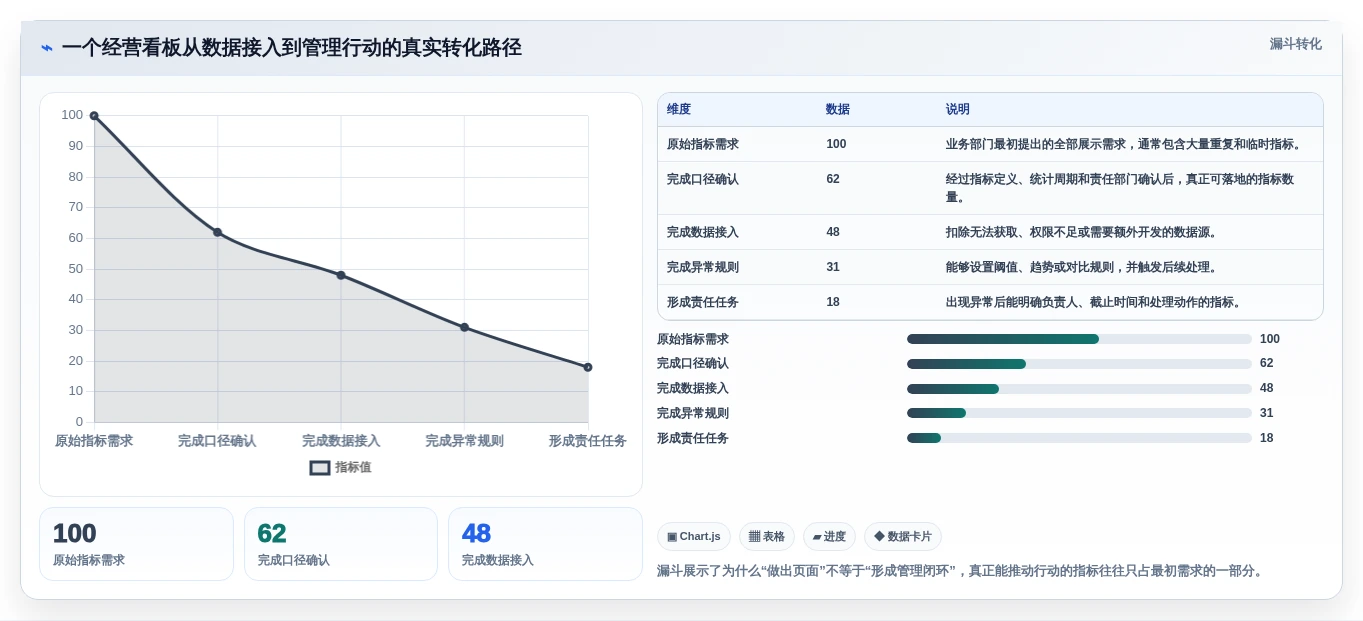Screen dimensions: 1363x621
Task: Click the chart data point at 完成数据接入
Action: click(x=341, y=275)
